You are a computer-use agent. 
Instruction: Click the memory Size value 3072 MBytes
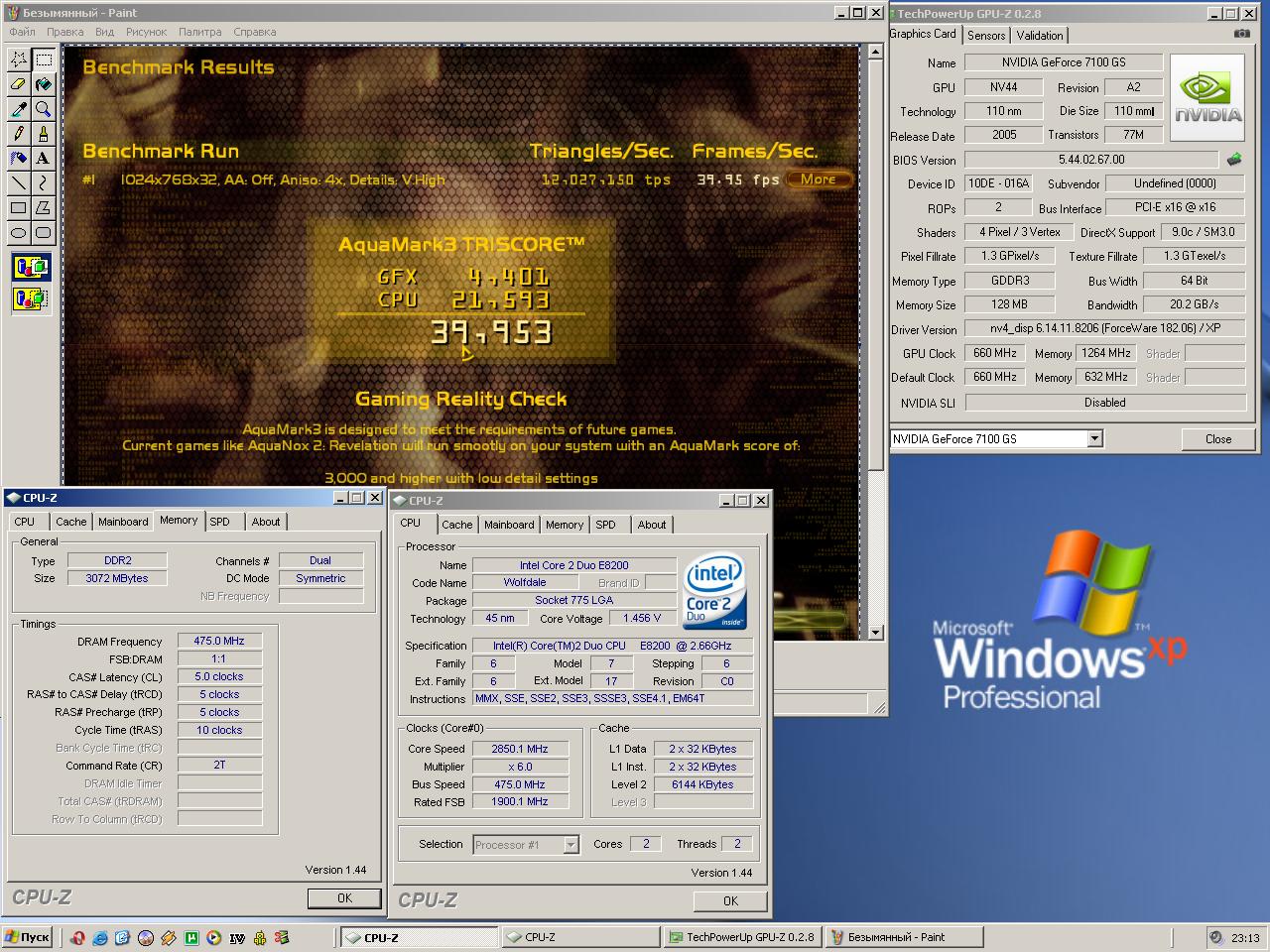[117, 578]
